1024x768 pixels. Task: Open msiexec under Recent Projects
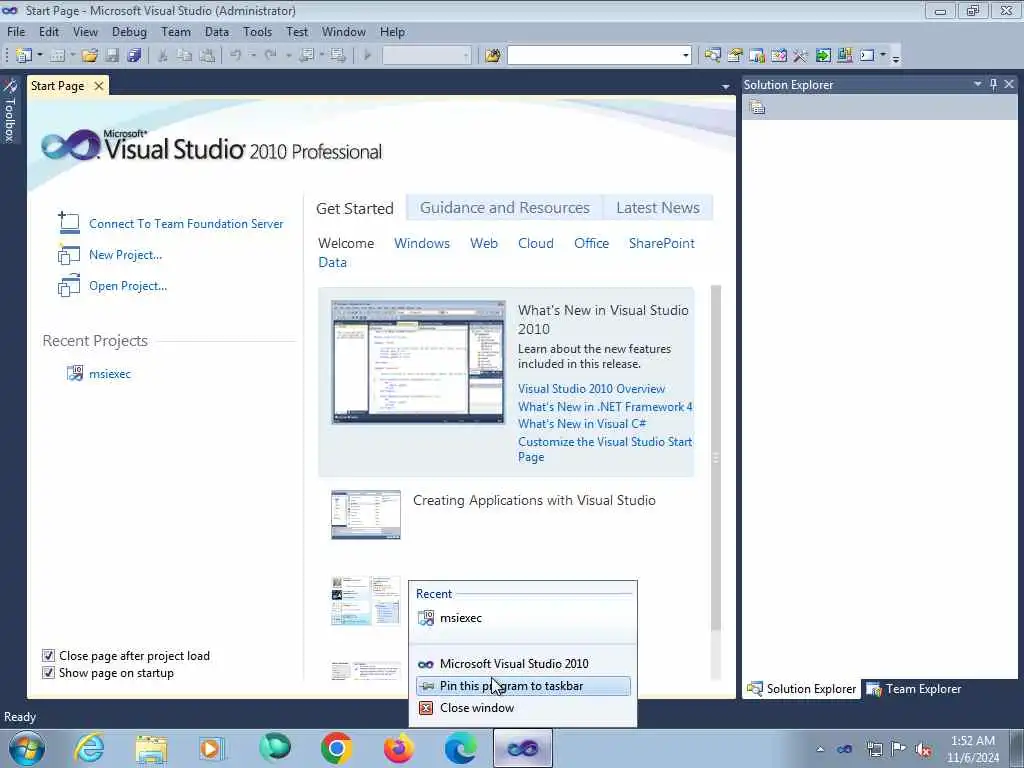(x=110, y=374)
